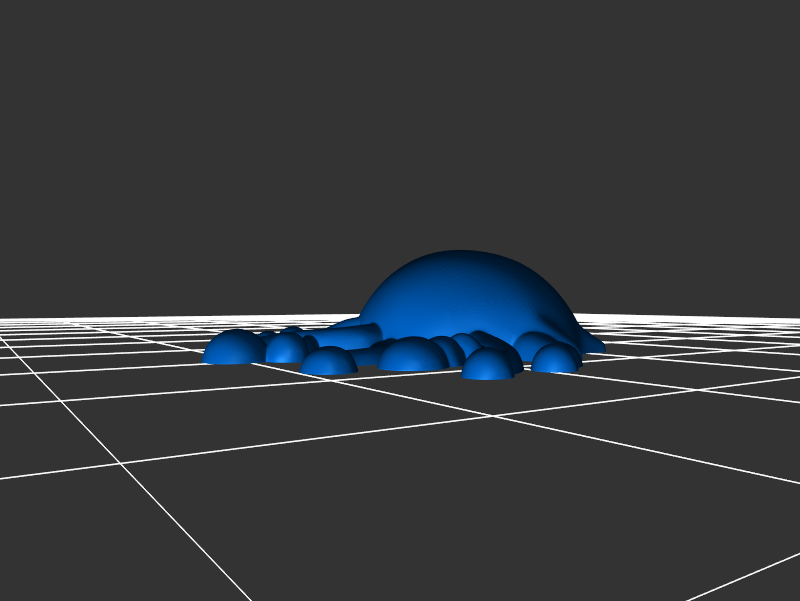The width and height of the screenshot is (800, 601).
Task: Select the third small hemisphere from the left
Action: pyautogui.click(x=328, y=362)
